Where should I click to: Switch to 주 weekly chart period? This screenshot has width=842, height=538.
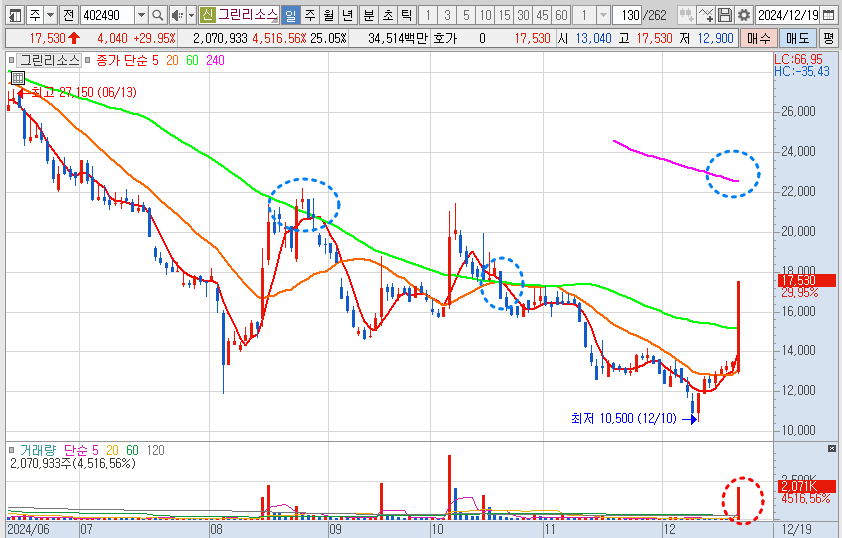pos(310,15)
